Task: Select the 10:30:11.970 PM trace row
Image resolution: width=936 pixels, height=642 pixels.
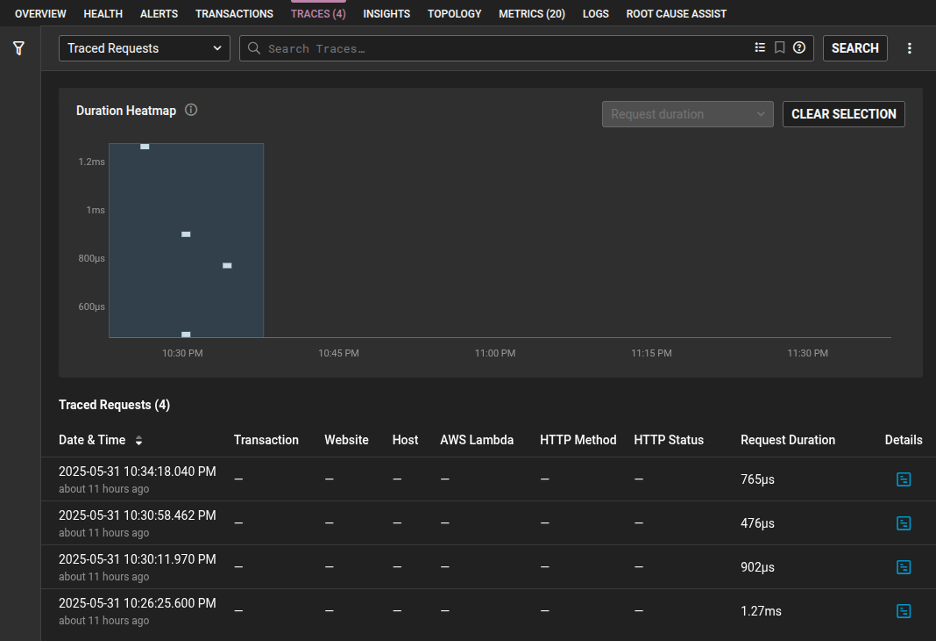Action: click(488, 567)
